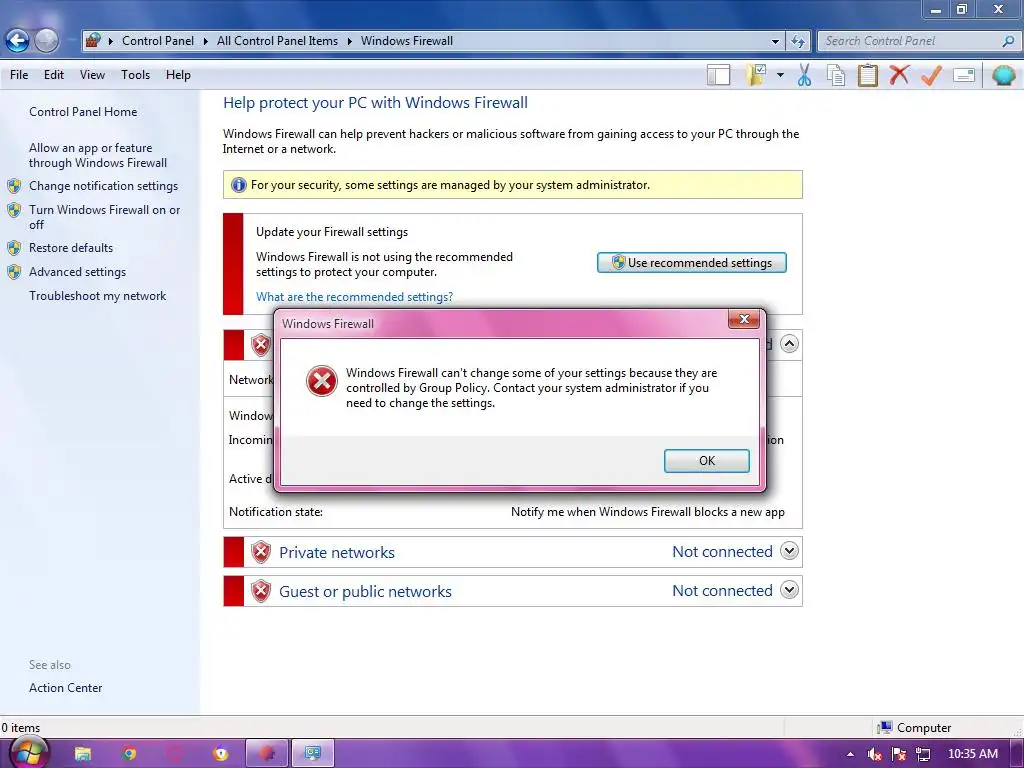The width and height of the screenshot is (1024, 768).
Task: Open File Explorer from the taskbar
Action: (82, 754)
